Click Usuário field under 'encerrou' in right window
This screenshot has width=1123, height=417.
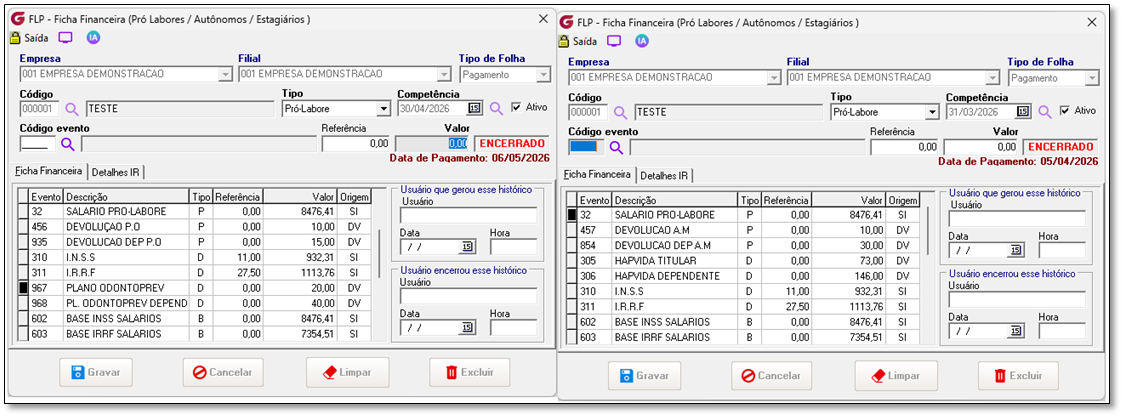click(1017, 299)
